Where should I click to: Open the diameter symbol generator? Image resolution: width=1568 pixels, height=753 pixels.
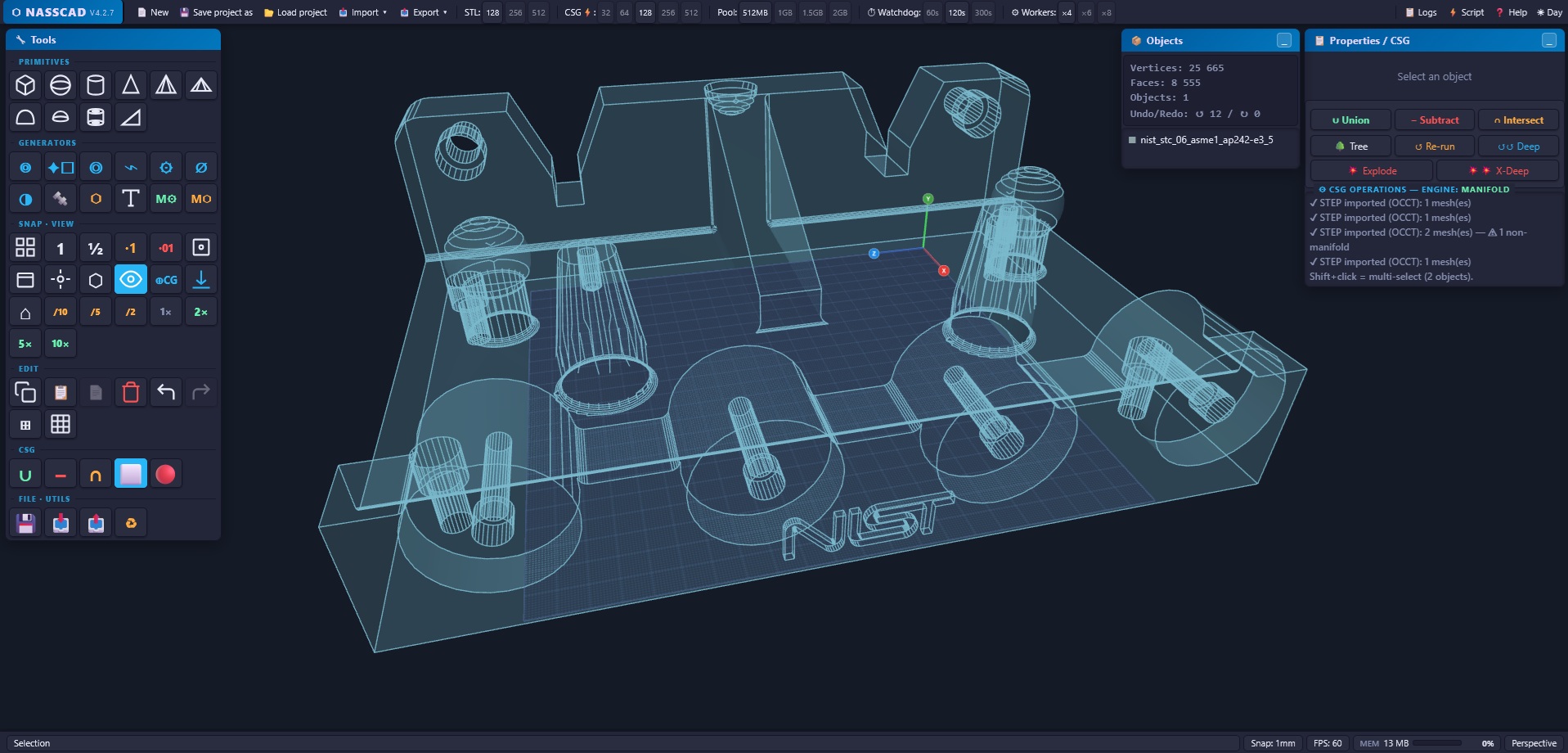point(201,167)
